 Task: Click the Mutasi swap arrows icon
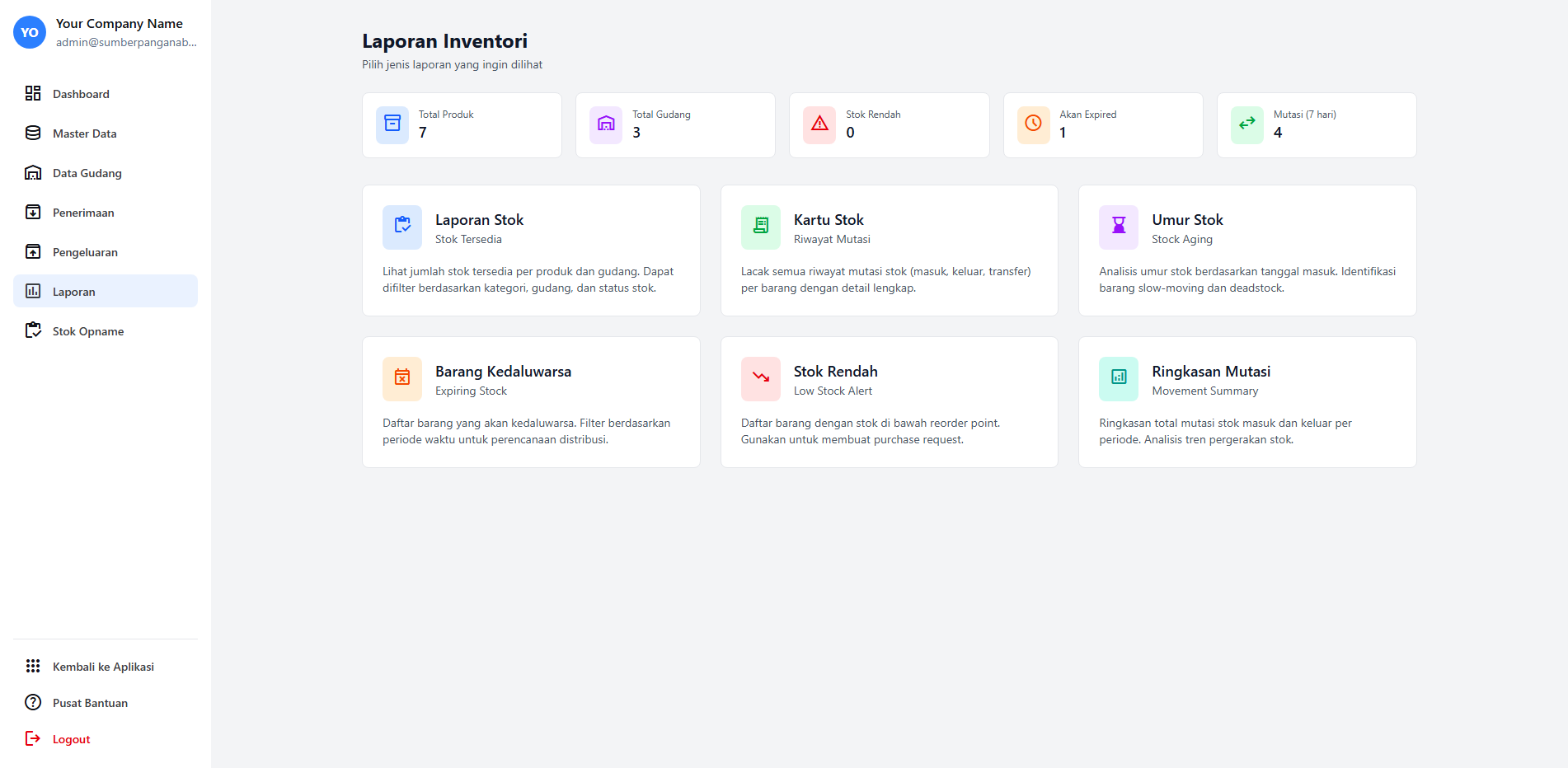(x=1246, y=124)
